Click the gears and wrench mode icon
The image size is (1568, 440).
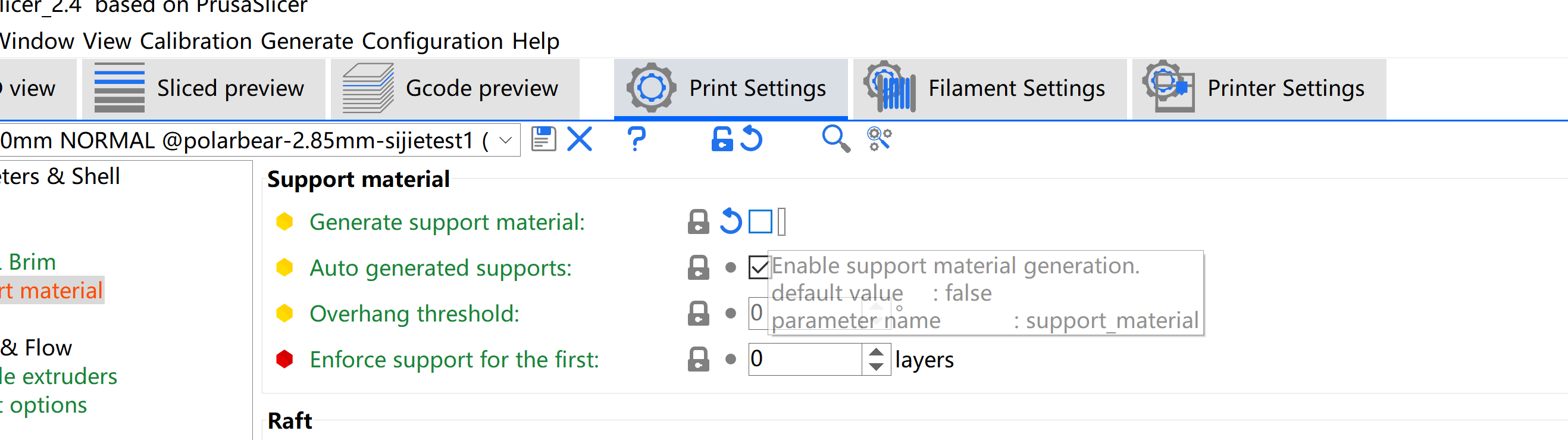pyautogui.click(x=879, y=139)
